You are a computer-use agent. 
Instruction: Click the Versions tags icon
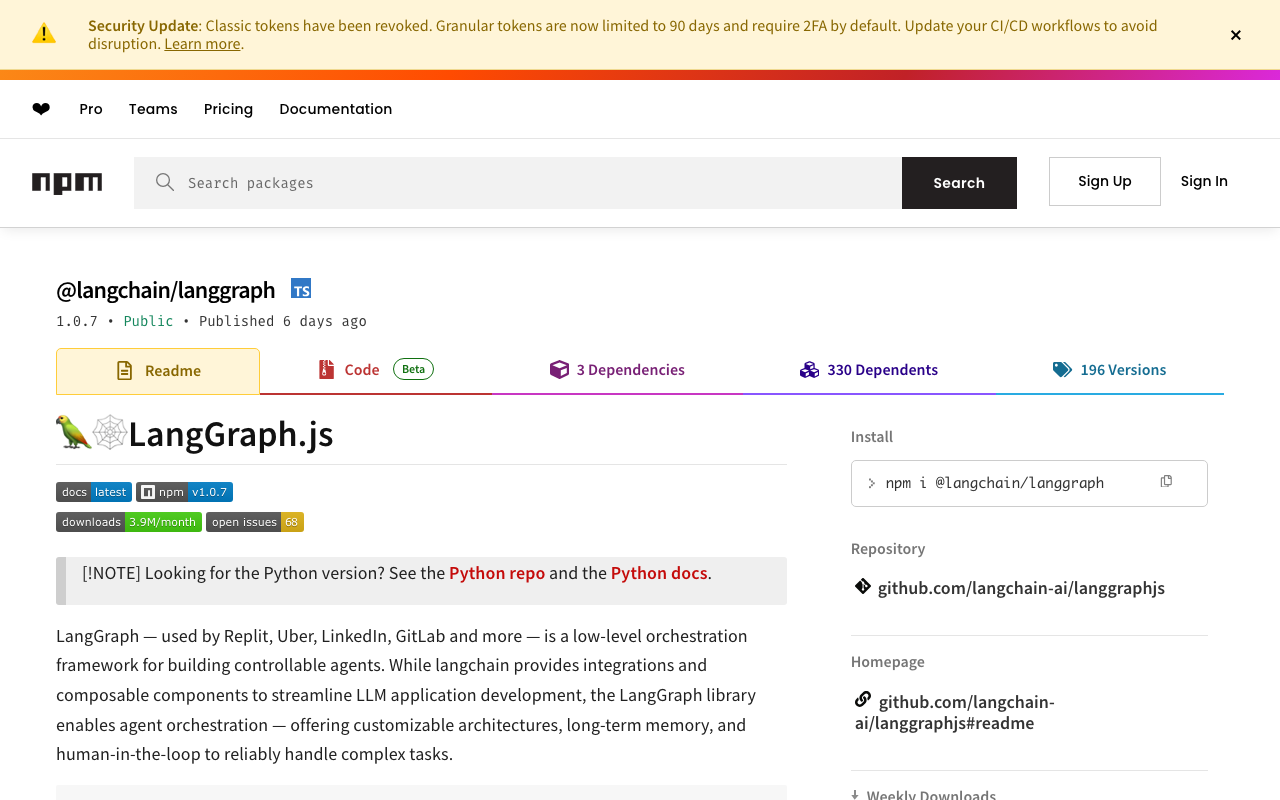[x=1062, y=370]
